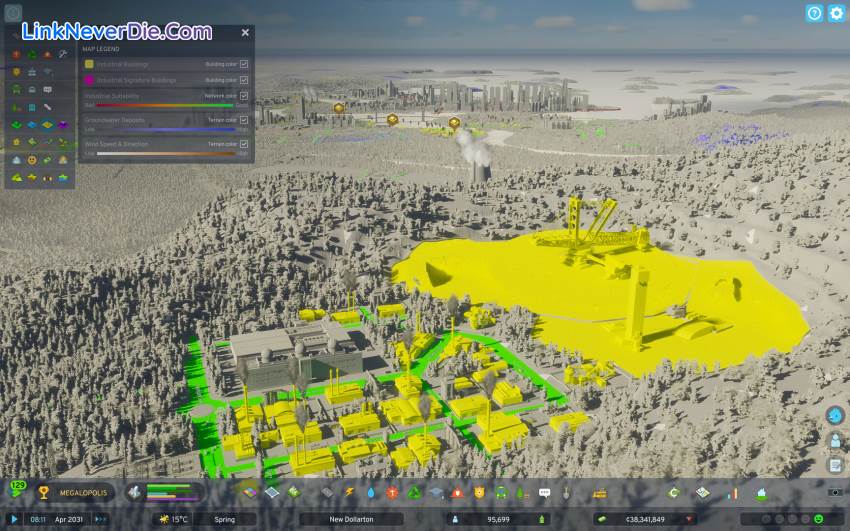
Task: Open photo mode camera
Action: 835,493
